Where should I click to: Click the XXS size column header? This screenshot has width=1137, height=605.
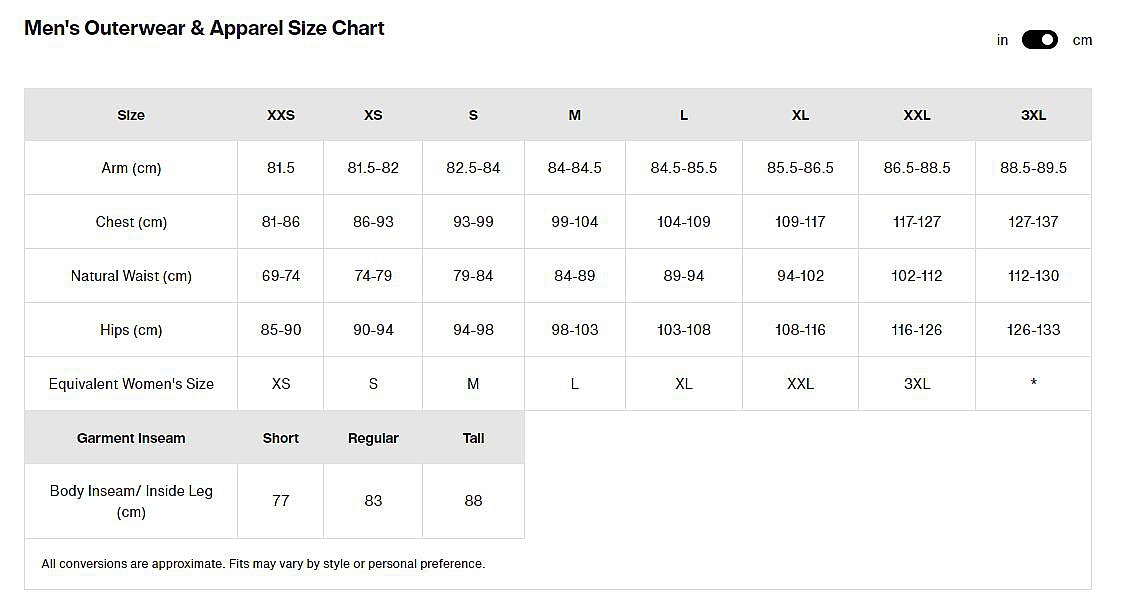(x=281, y=115)
